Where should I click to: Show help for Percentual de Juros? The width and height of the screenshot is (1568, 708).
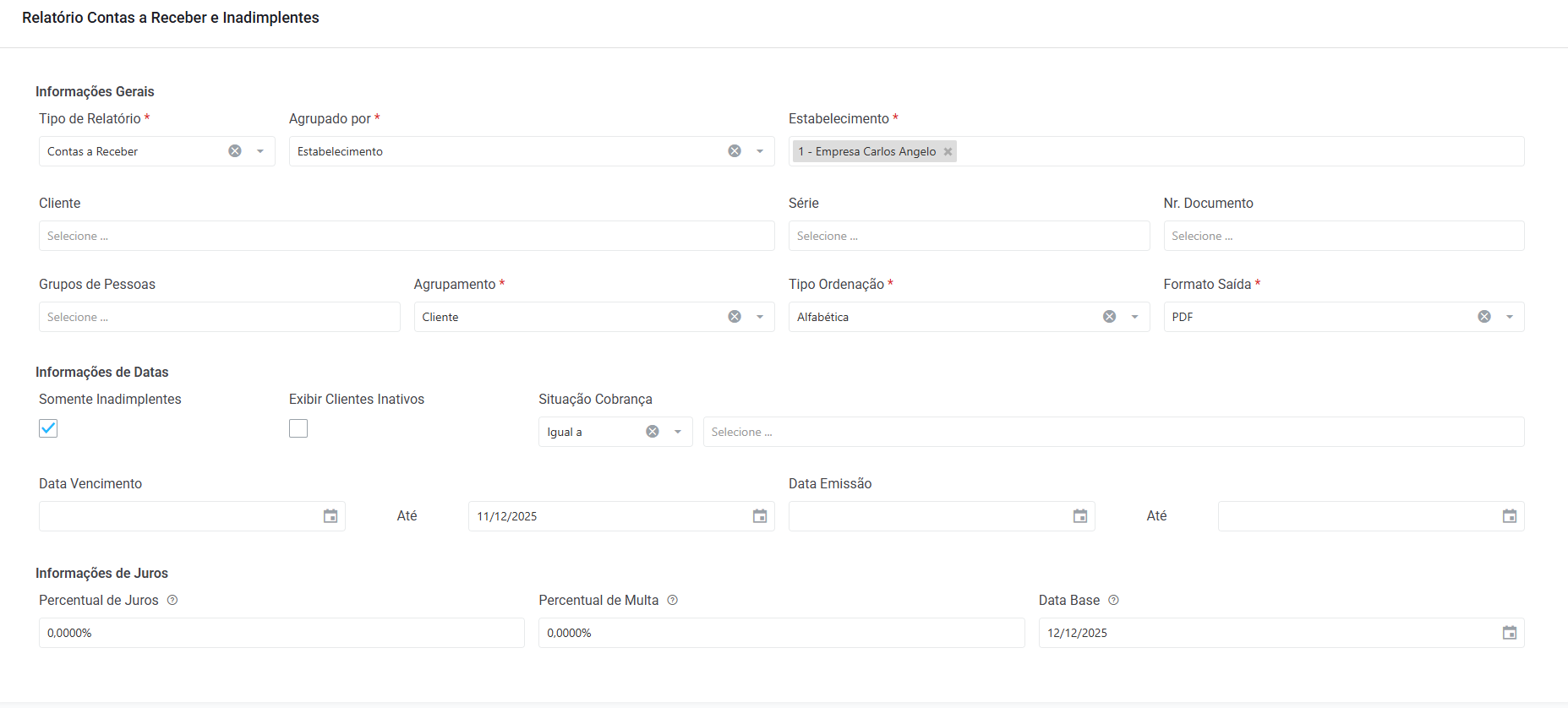point(172,600)
